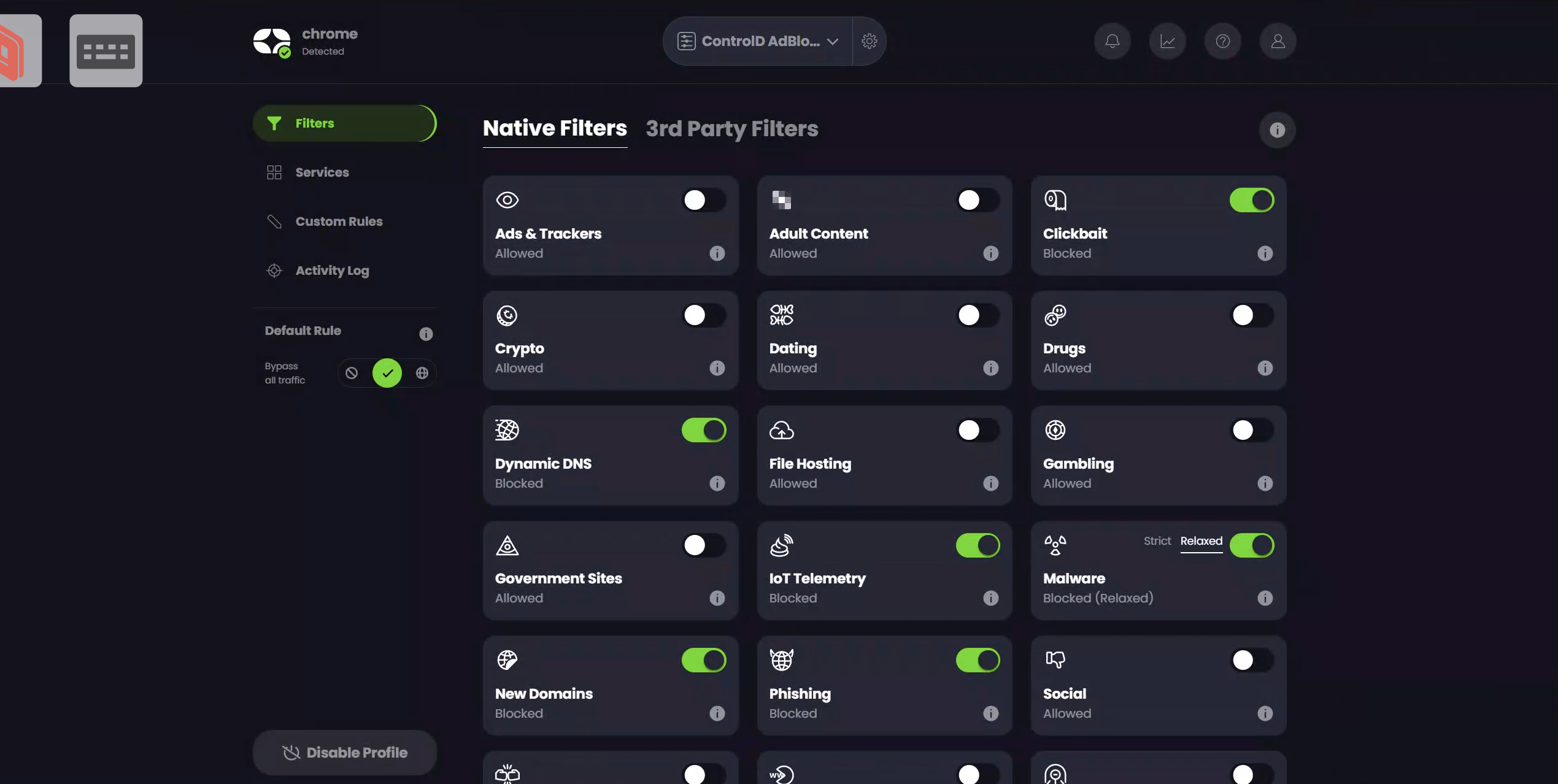Show info for Drugs filter
This screenshot has width=1558, height=784.
[1265, 368]
